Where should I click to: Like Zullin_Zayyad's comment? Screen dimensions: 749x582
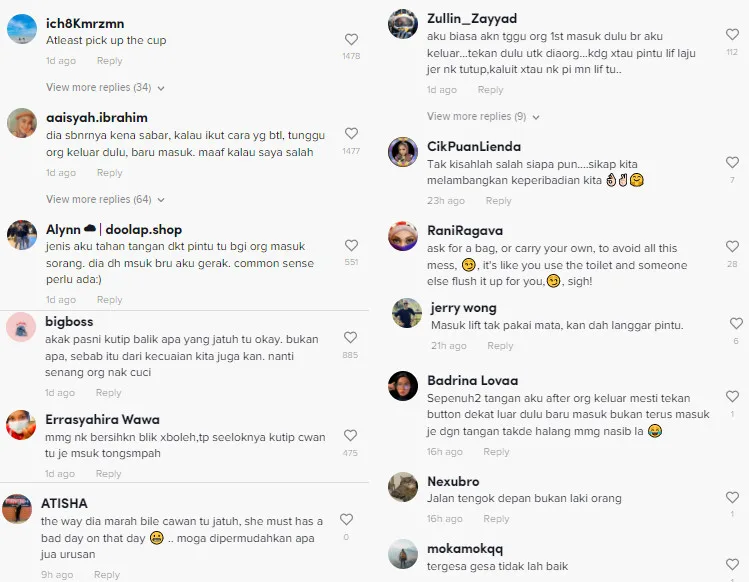tap(732, 35)
